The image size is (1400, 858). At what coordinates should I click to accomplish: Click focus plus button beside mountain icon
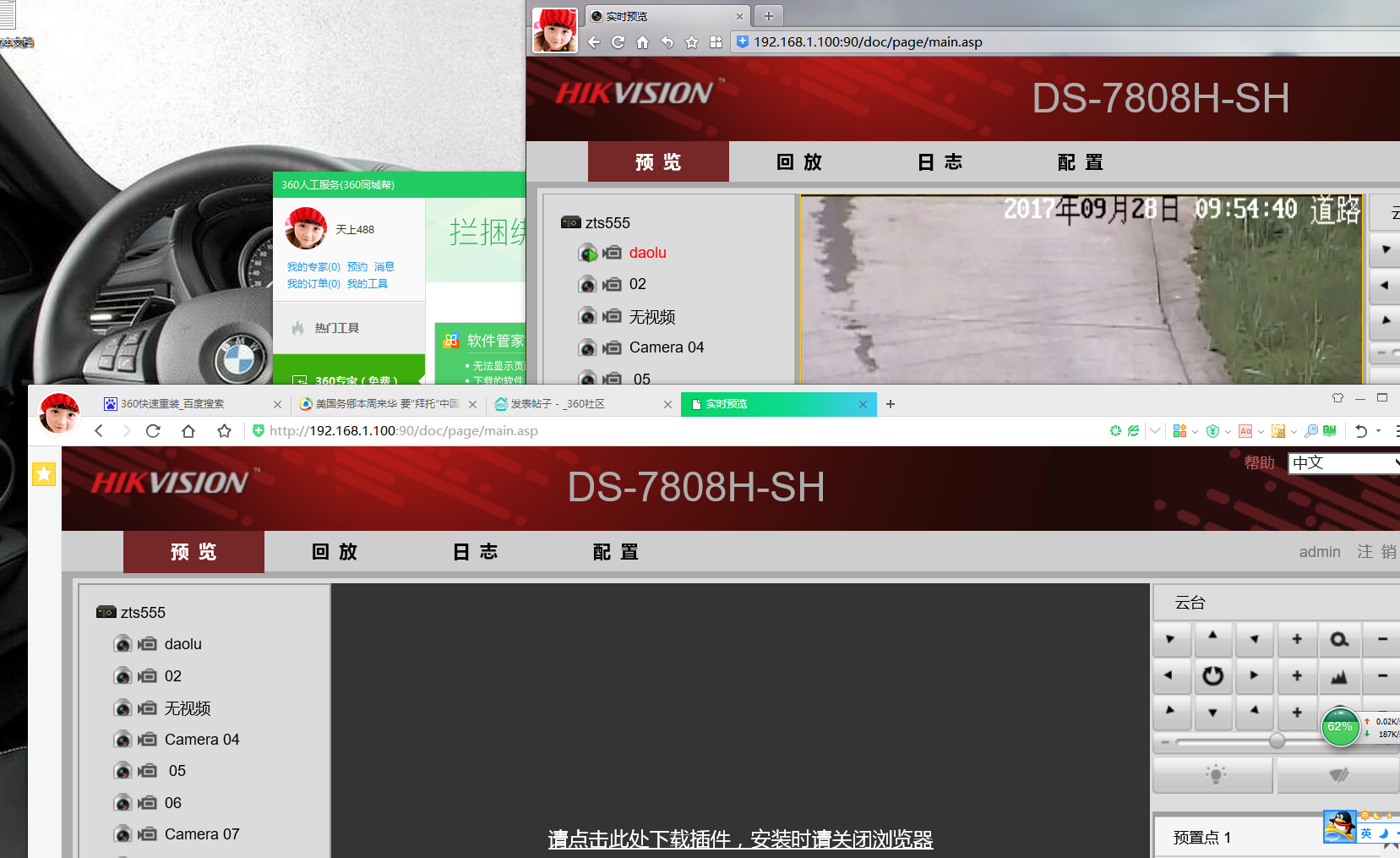(1297, 675)
